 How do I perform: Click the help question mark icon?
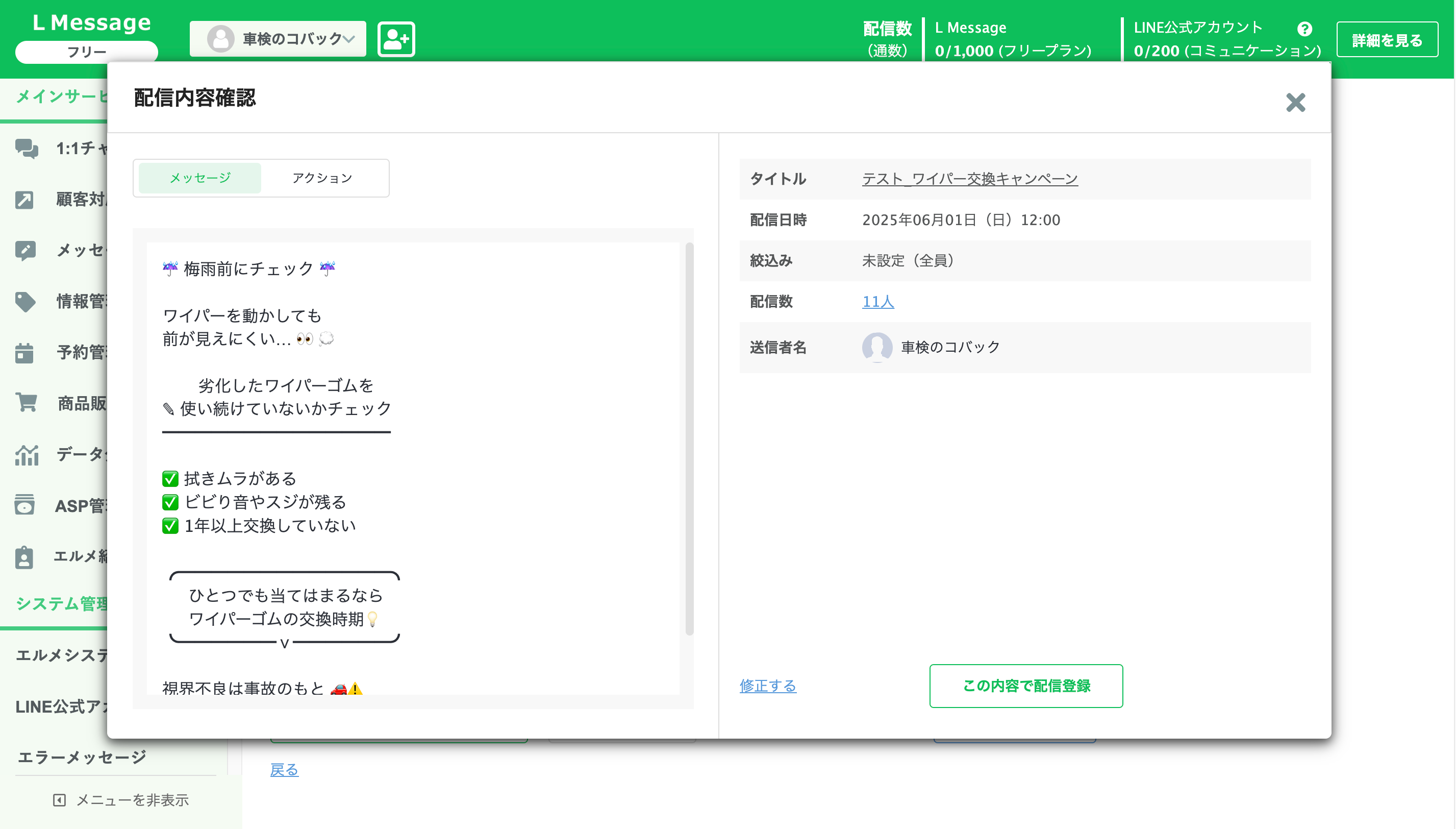pos(1304,29)
